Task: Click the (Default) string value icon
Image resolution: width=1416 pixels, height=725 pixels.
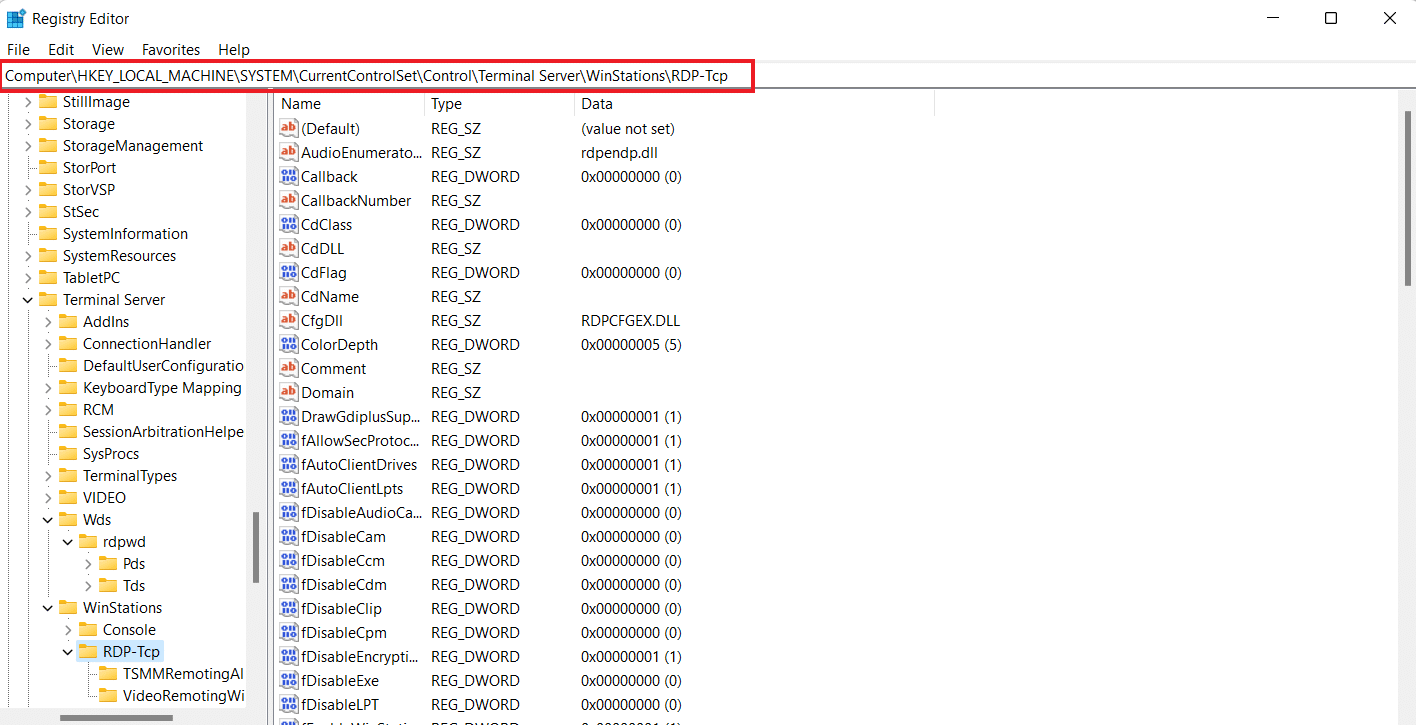Action: (289, 129)
